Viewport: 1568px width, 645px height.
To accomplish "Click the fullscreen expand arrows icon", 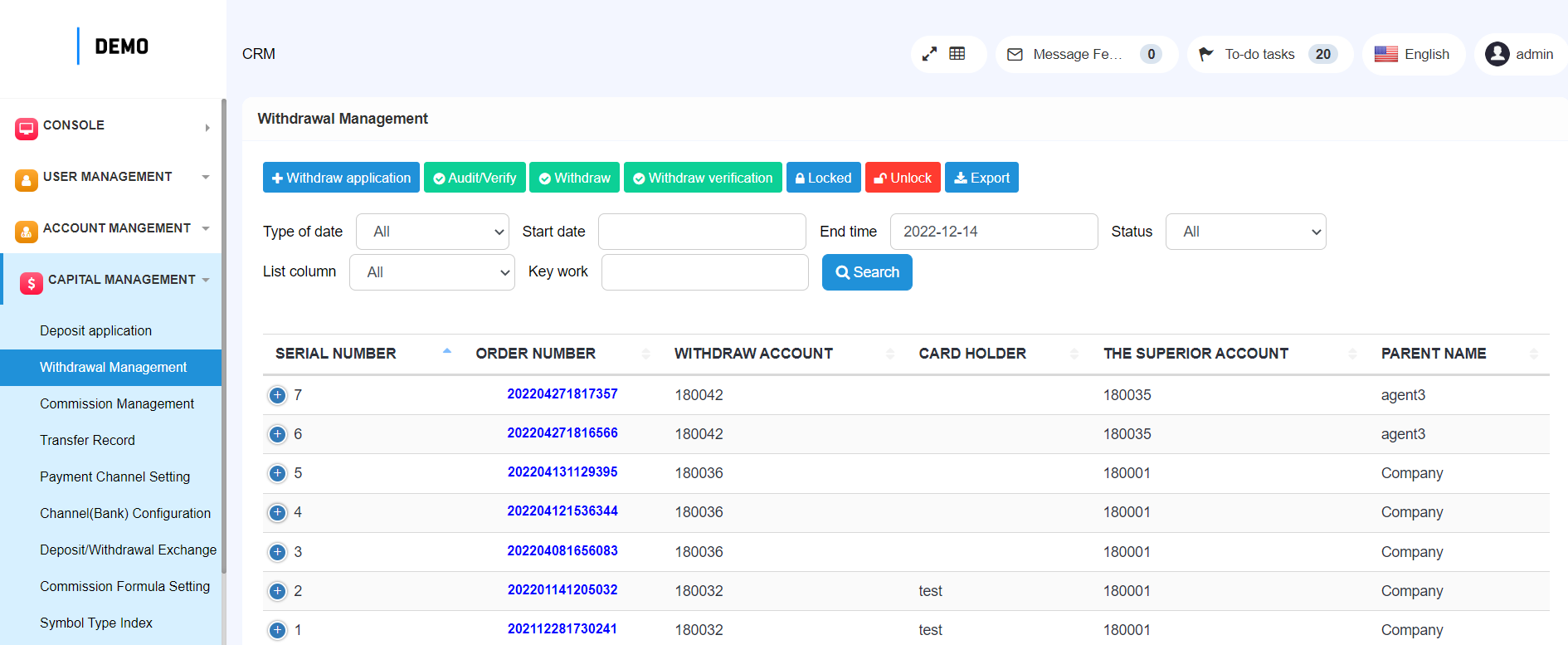I will [929, 54].
